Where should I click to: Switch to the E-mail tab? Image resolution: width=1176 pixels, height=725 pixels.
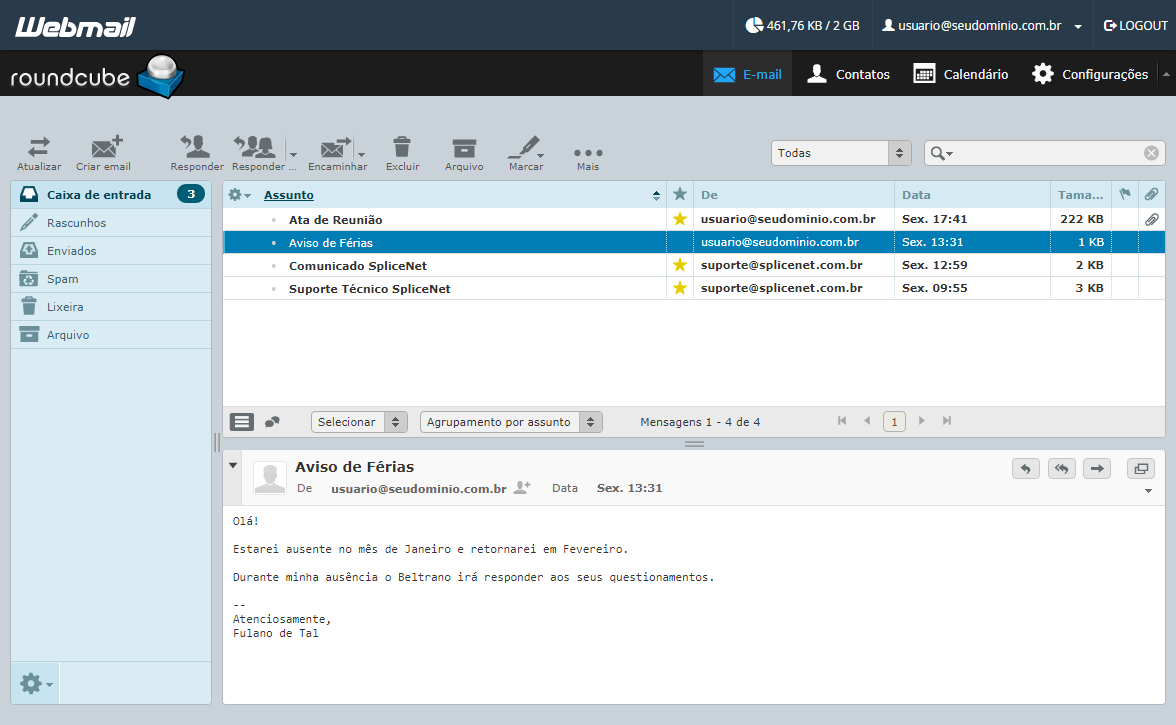coord(747,74)
